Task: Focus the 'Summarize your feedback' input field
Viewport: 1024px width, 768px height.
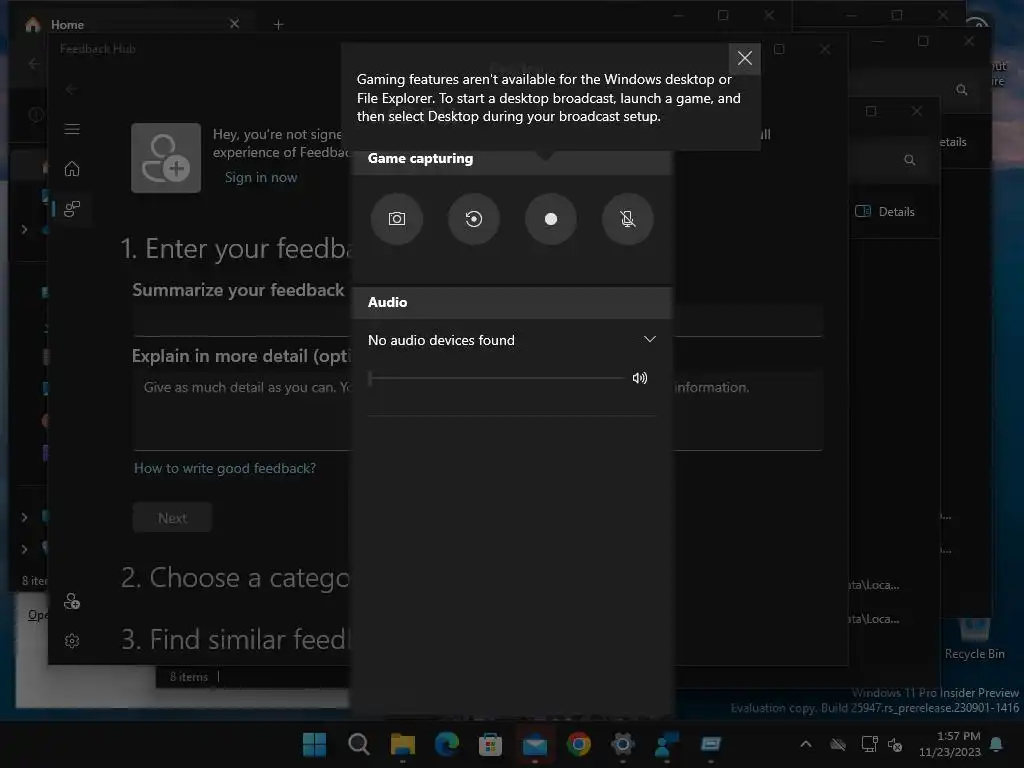Action: pos(477,322)
